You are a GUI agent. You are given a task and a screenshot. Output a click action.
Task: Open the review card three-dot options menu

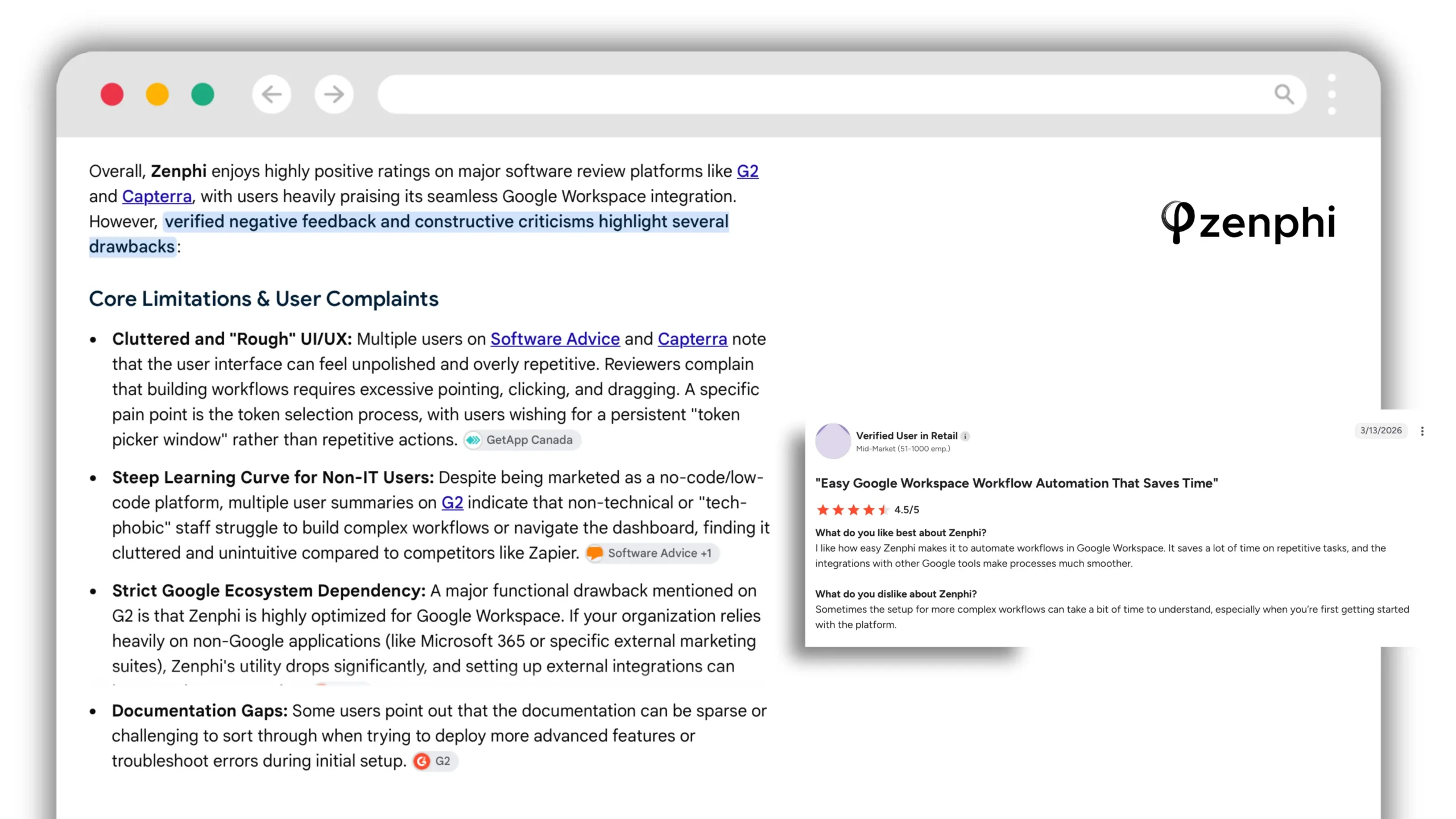(1422, 431)
